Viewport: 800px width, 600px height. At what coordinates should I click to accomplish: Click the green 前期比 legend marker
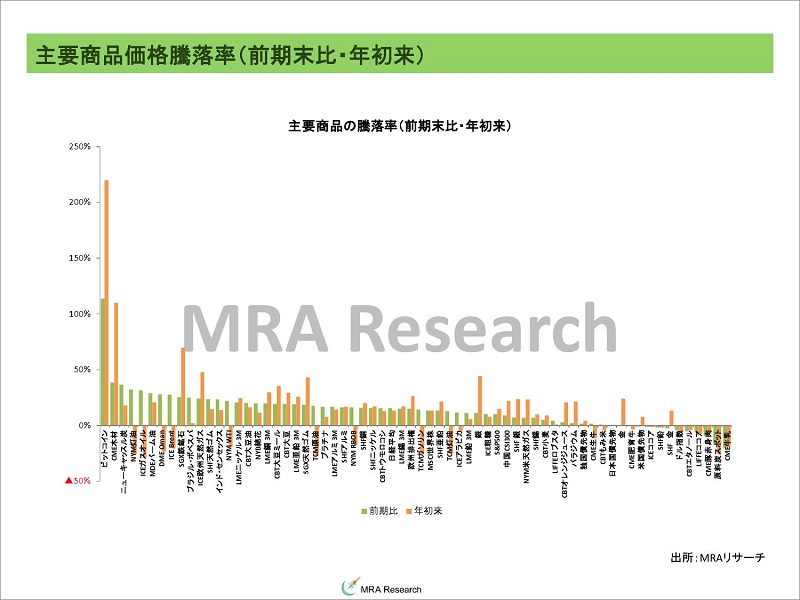click(x=363, y=510)
